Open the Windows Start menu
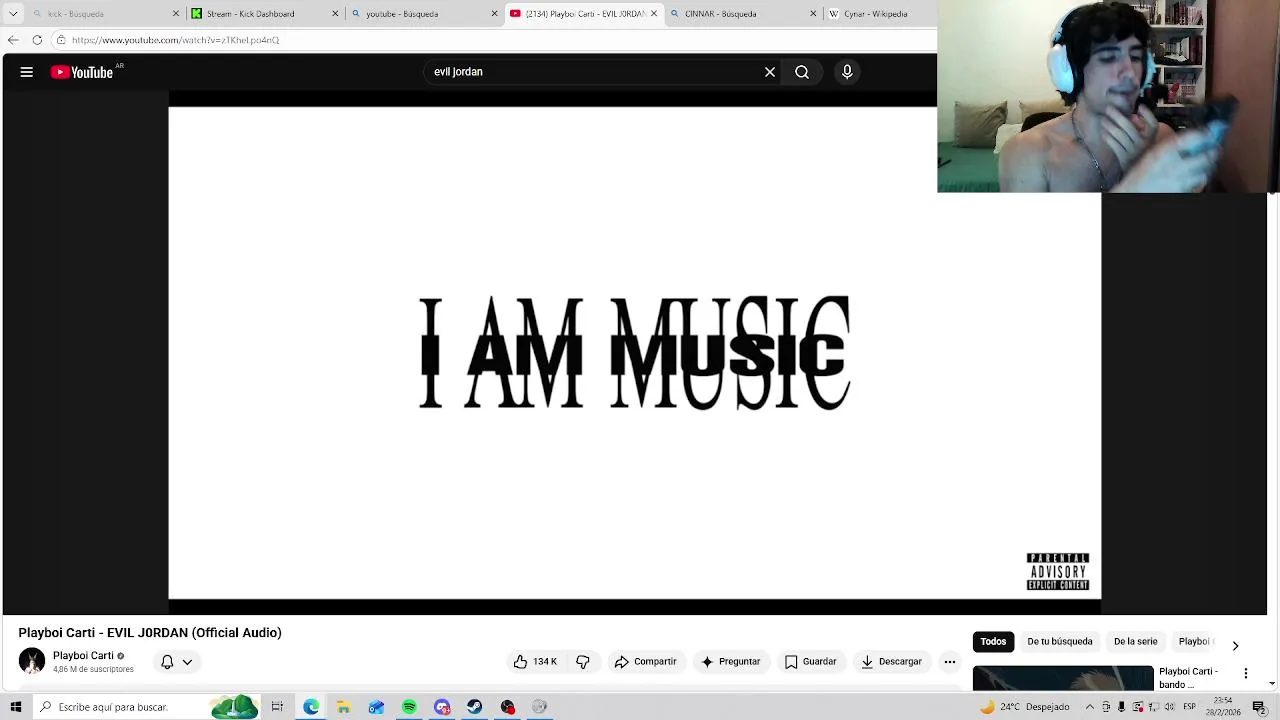The width and height of the screenshot is (1280, 720). [15, 707]
